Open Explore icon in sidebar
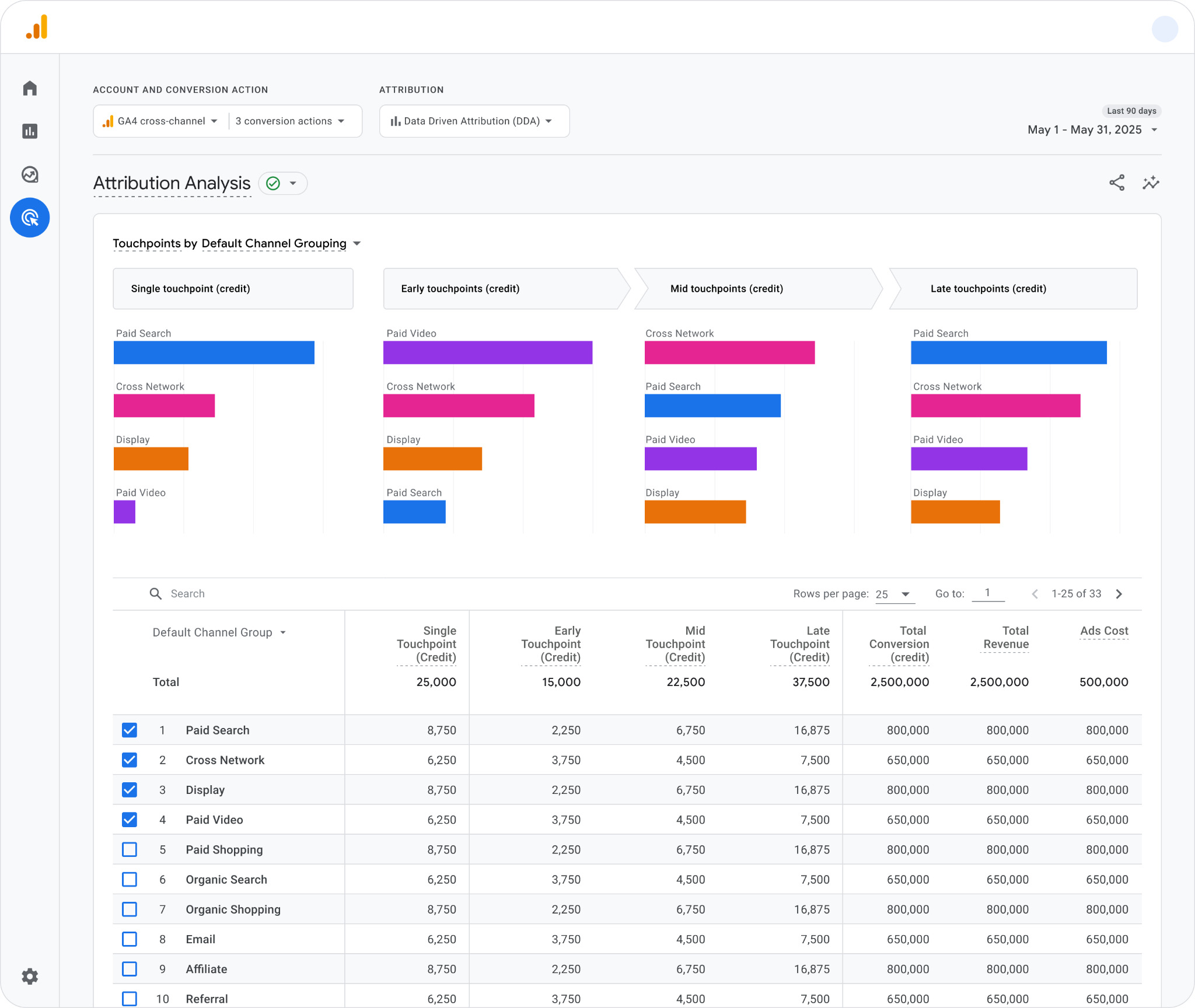Screen dimensions: 1195x1008 pos(30,174)
